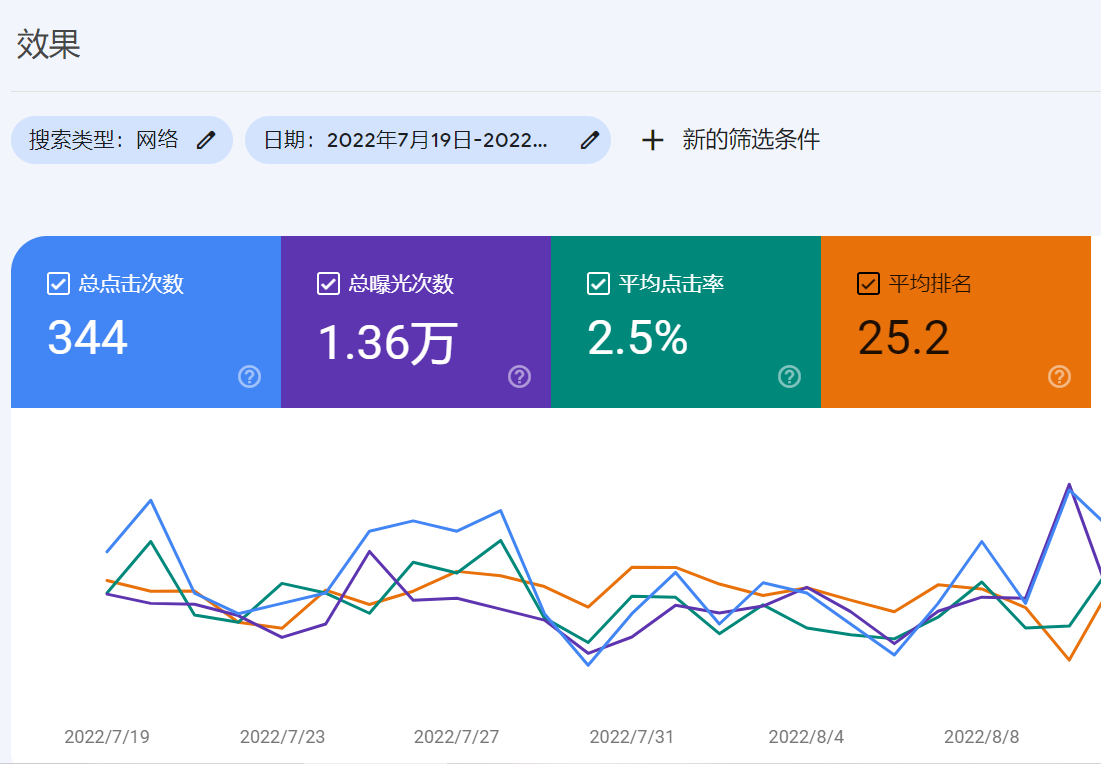Add 新的筛选条件 filter

coord(731,140)
